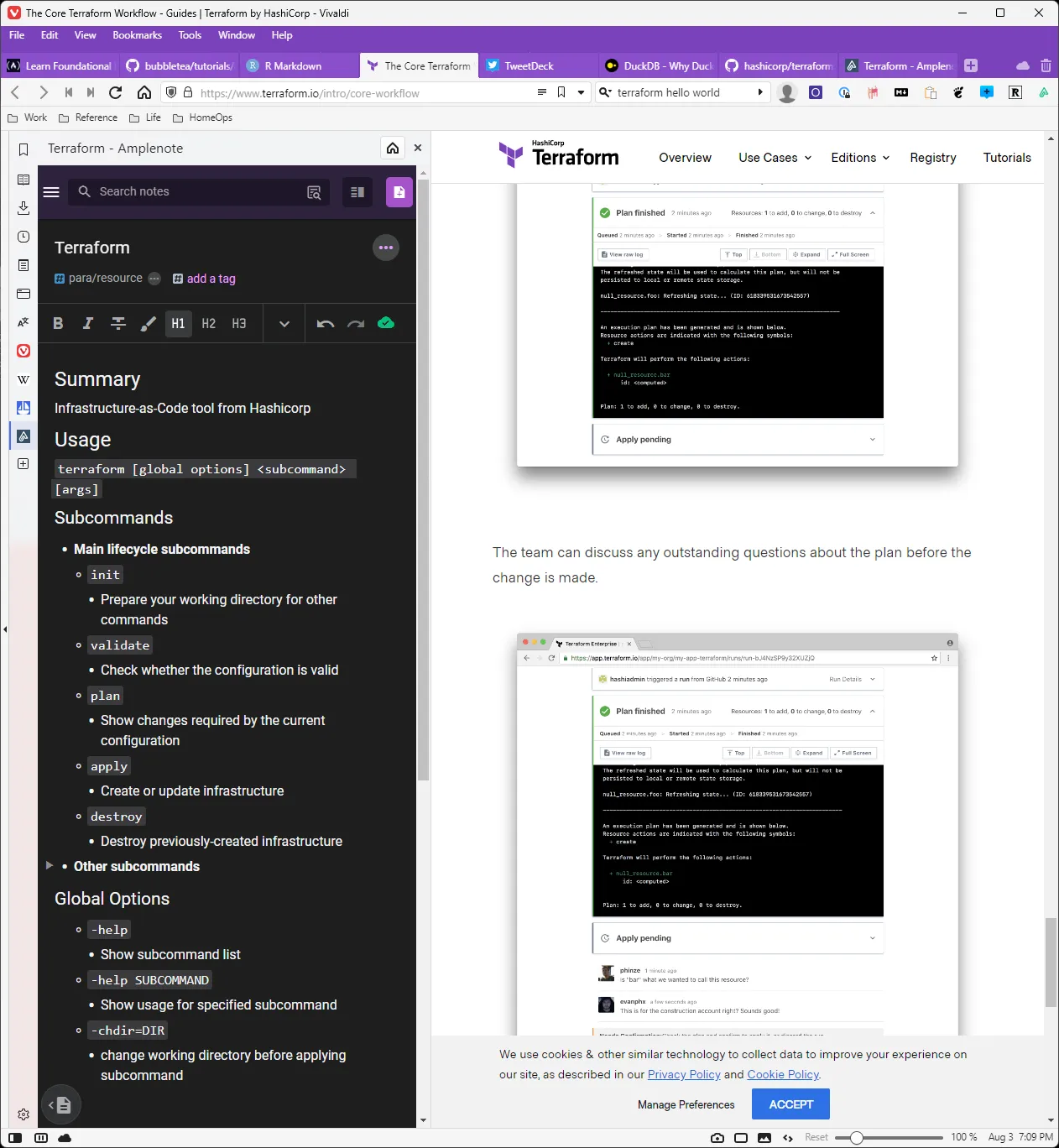Click the ACCEPT cookies button
Viewport: 1059px width, 1148px height.
pyautogui.click(x=790, y=1104)
